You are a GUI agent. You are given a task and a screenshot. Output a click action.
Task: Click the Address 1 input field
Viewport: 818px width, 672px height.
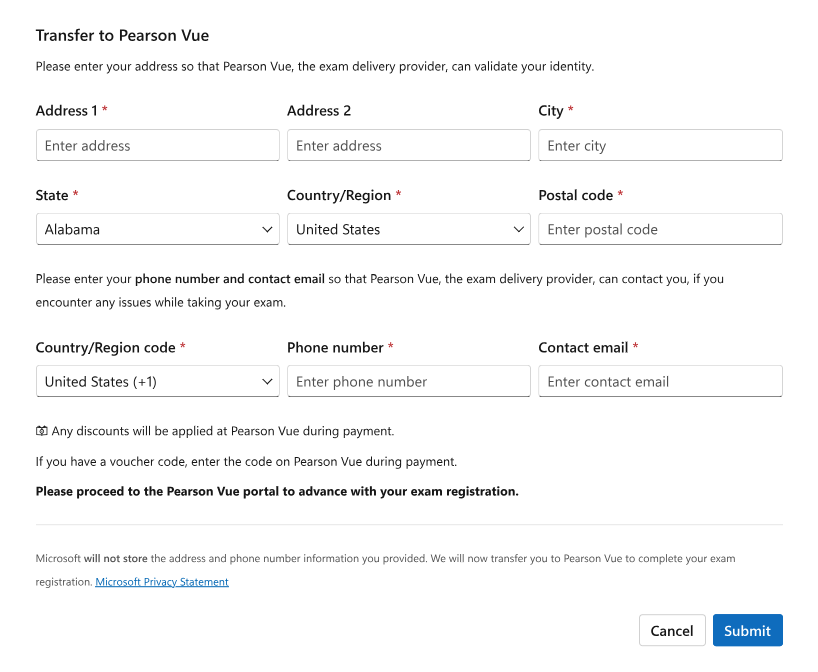coord(158,145)
